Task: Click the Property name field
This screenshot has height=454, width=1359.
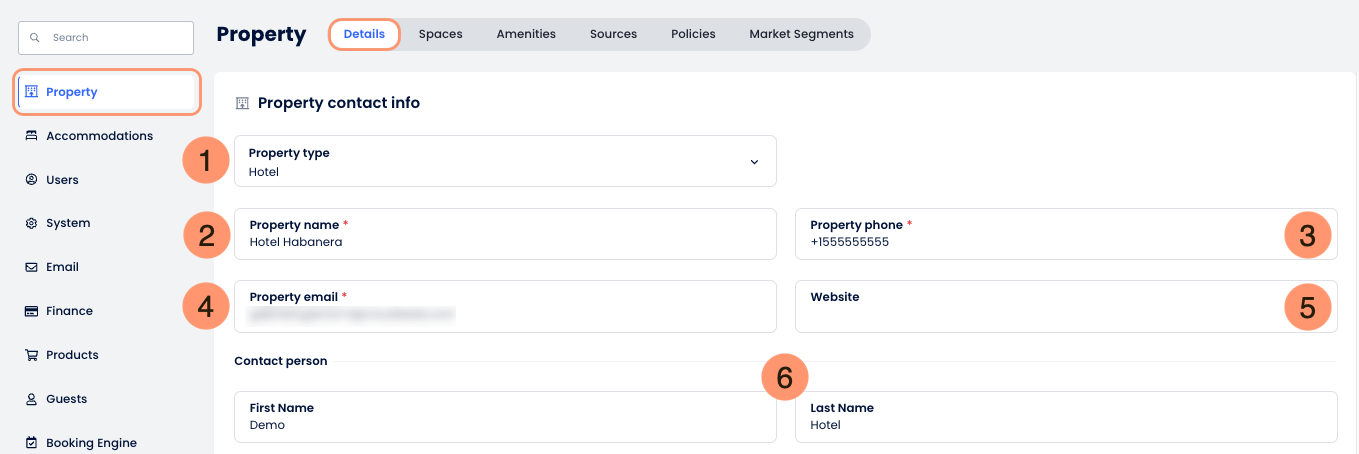Action: pyautogui.click(x=505, y=234)
